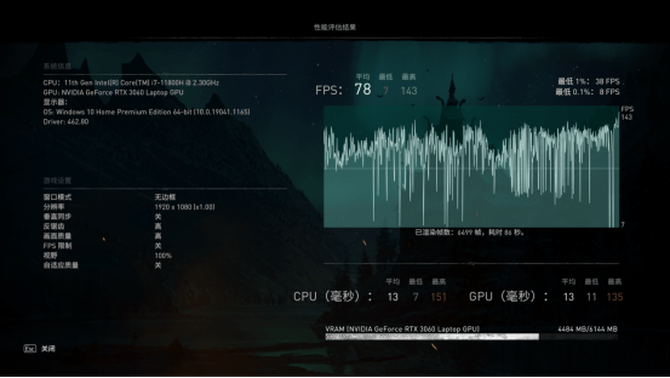The width and height of the screenshot is (670, 378).
Task: Select the 性能评估结果 title text
Action: pos(335,27)
